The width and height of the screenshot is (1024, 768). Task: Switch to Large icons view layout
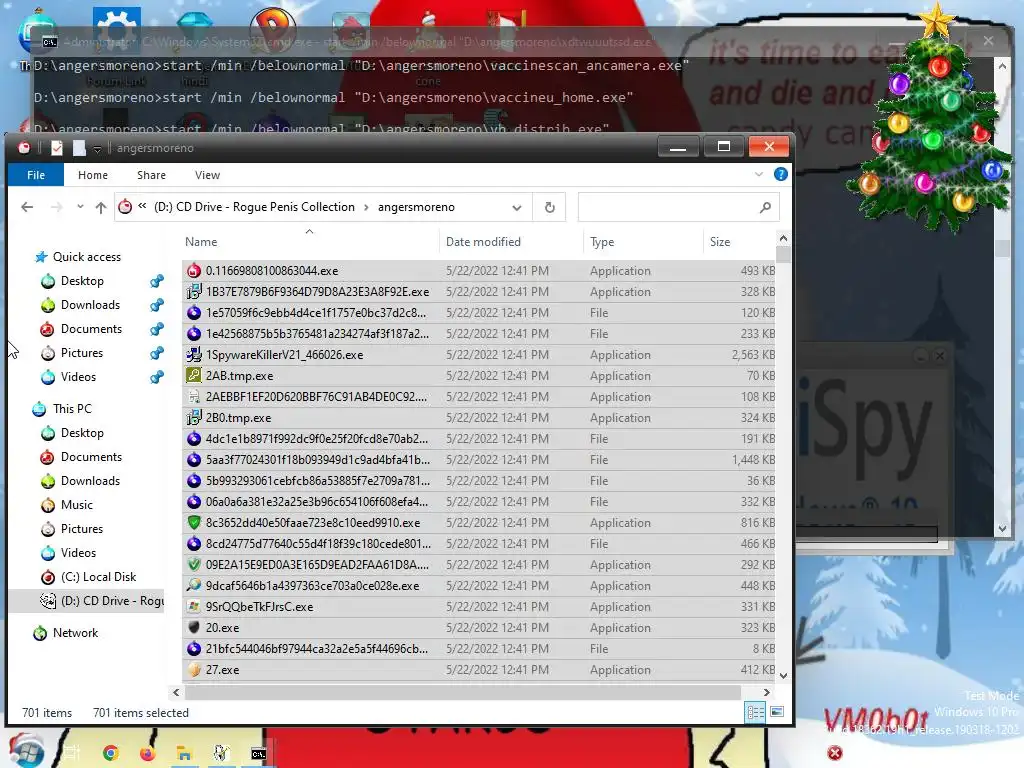pyautogui.click(x=776, y=712)
